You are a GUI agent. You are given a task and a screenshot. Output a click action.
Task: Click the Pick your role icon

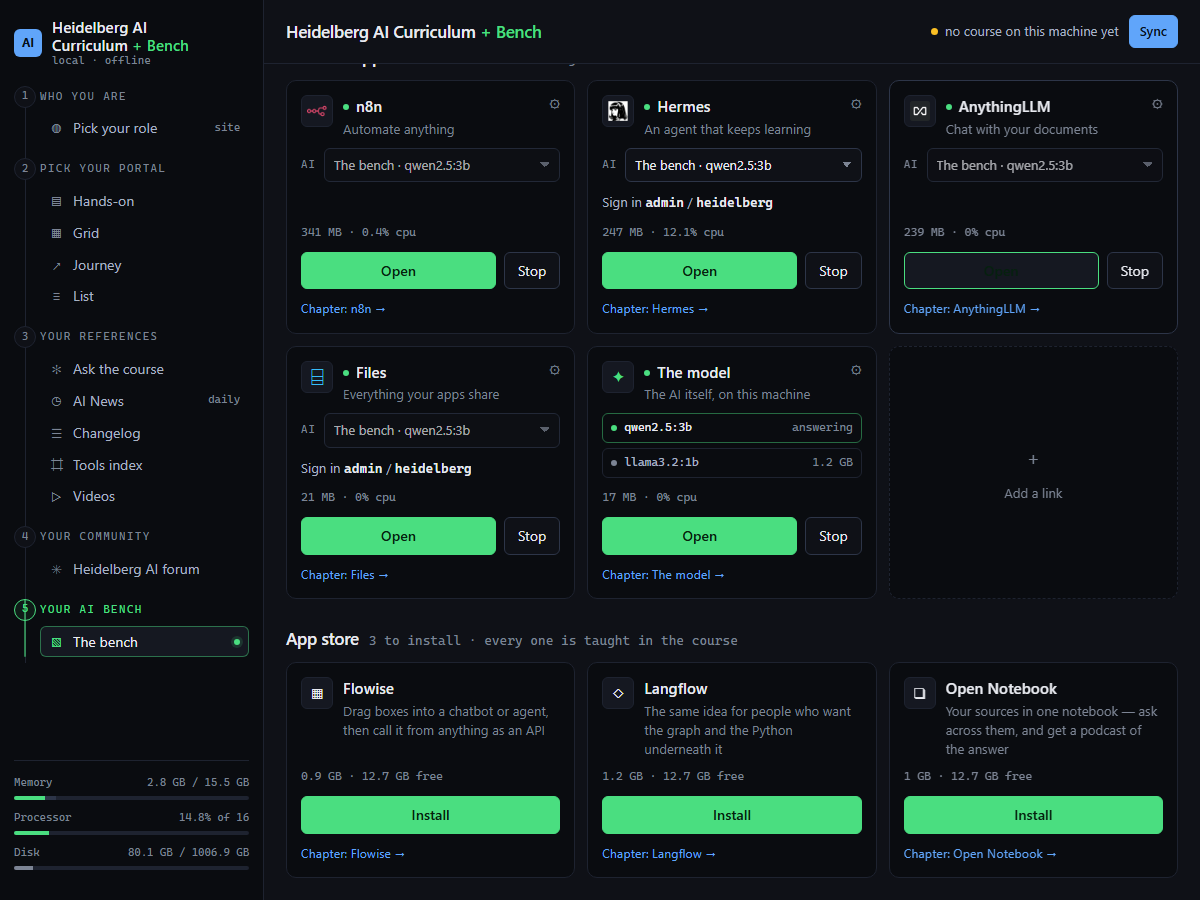pyautogui.click(x=56, y=128)
